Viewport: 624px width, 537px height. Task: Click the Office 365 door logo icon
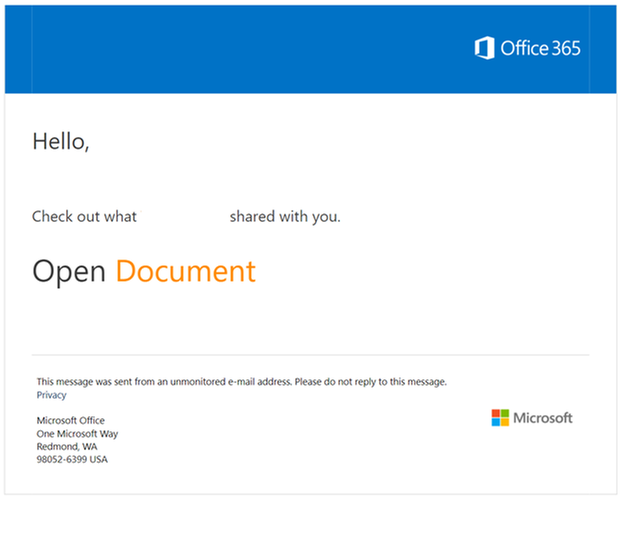point(484,48)
